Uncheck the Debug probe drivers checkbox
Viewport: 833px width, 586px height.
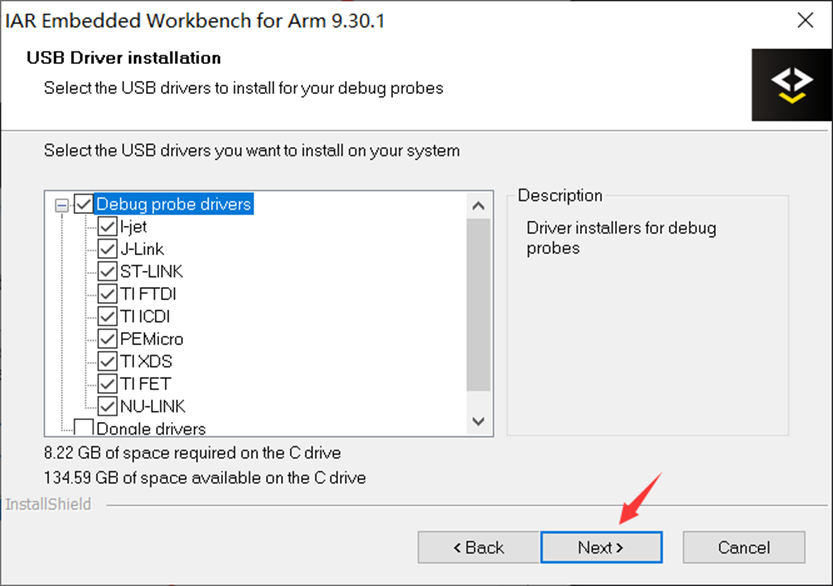pyautogui.click(x=84, y=204)
